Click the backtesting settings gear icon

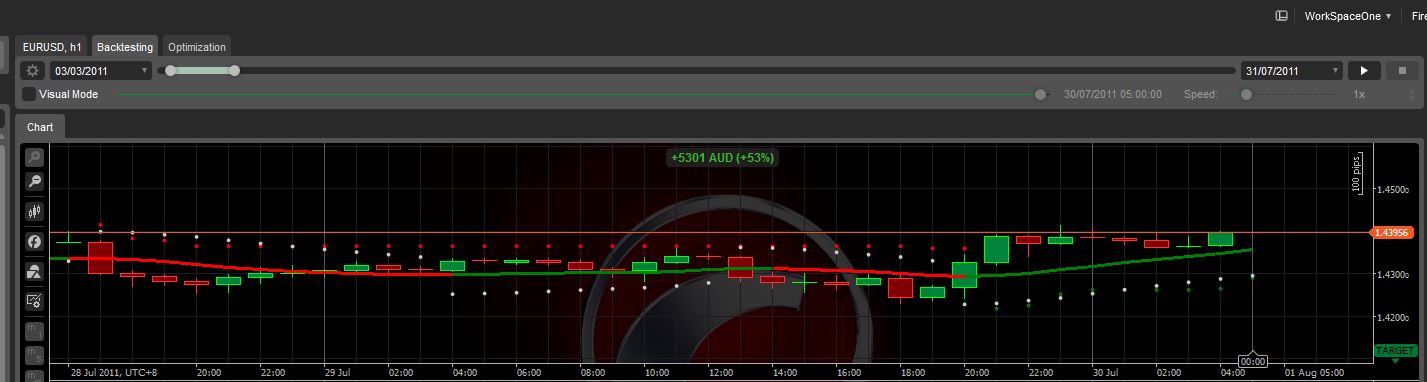(x=33, y=71)
